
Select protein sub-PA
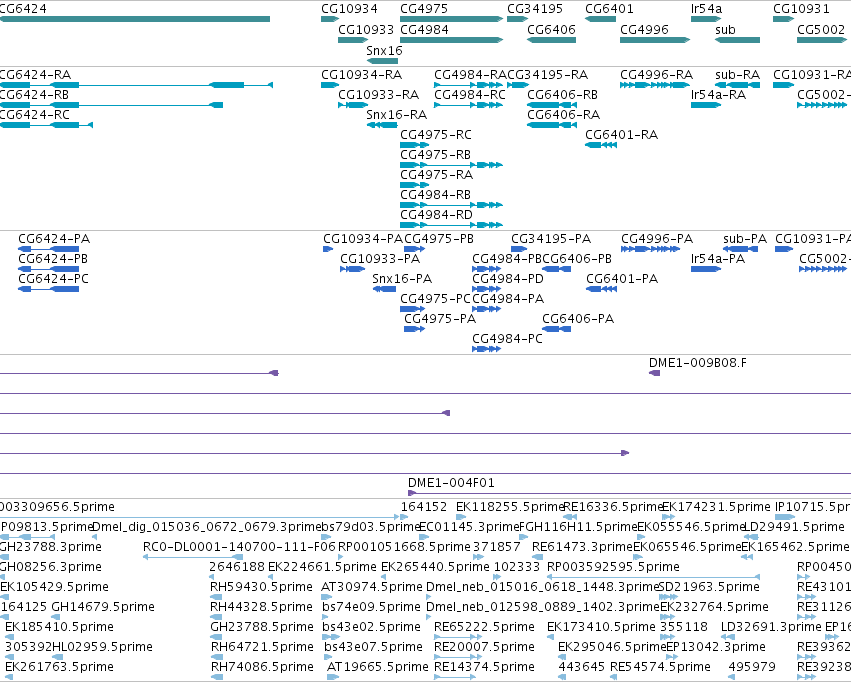(x=741, y=249)
